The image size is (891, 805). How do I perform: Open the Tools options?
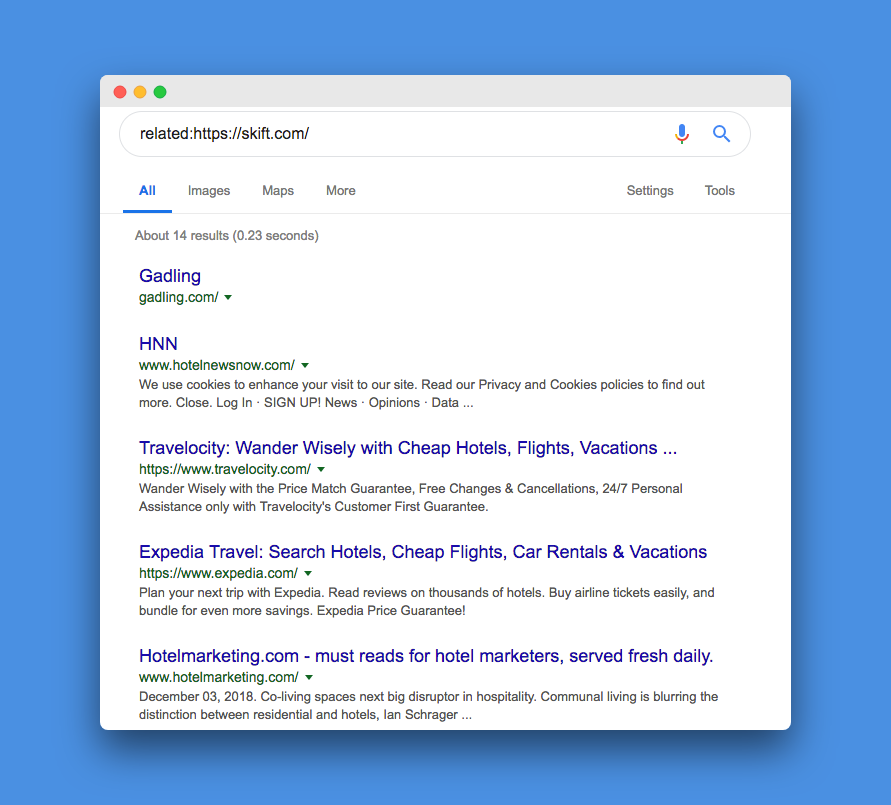pyautogui.click(x=720, y=191)
